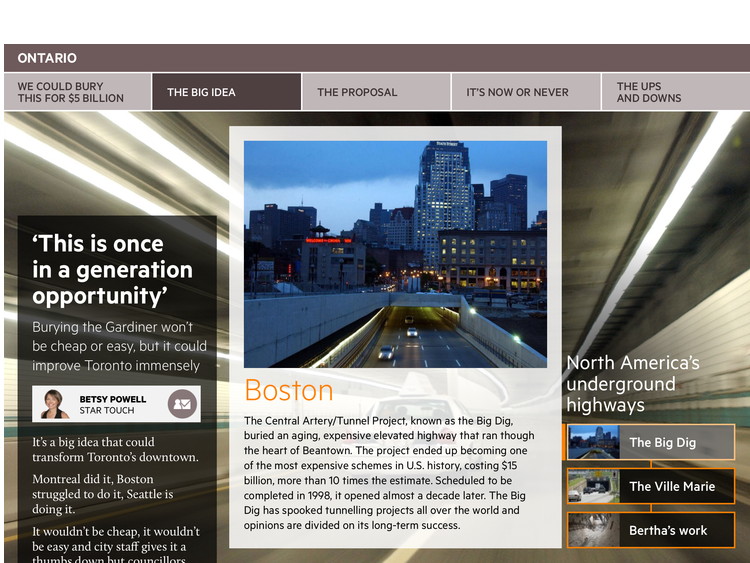The height and width of the screenshot is (563, 750).
Task: Switch to The Proposal tab
Action: pyautogui.click(x=376, y=92)
